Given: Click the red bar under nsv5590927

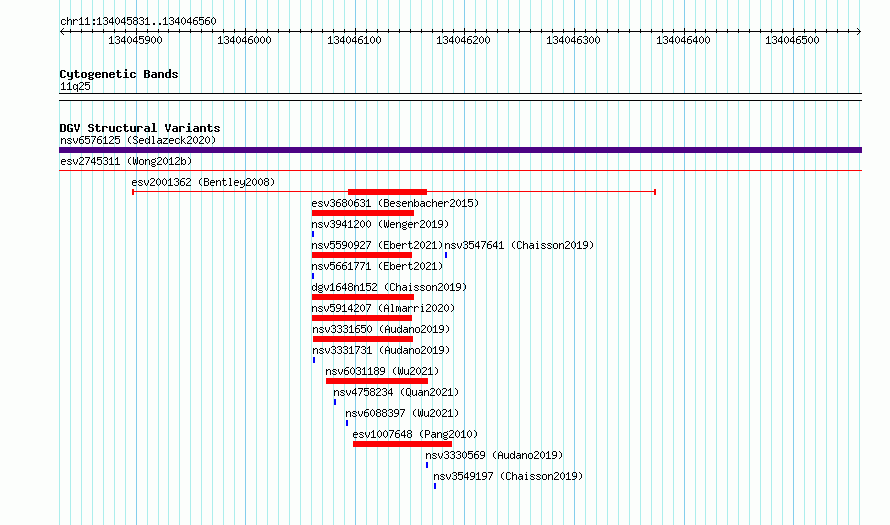Looking at the screenshot, I should click(362, 255).
